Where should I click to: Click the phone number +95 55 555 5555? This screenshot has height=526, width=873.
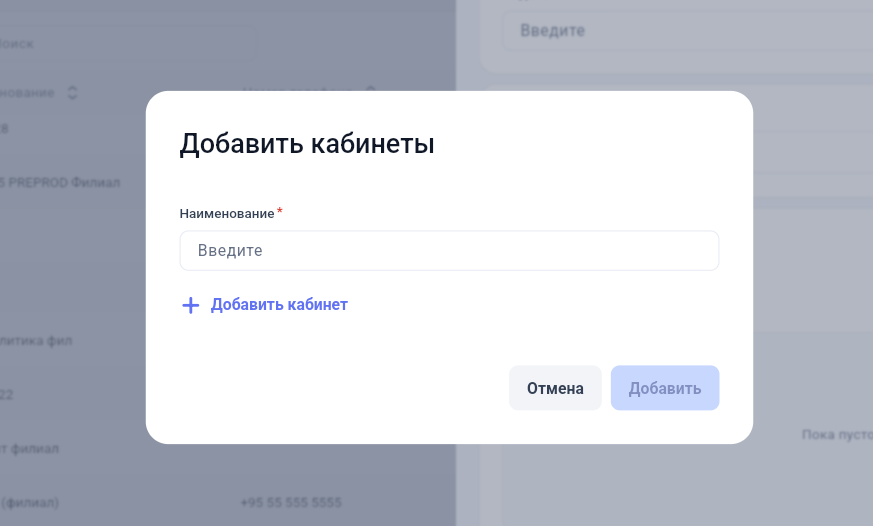[291, 503]
